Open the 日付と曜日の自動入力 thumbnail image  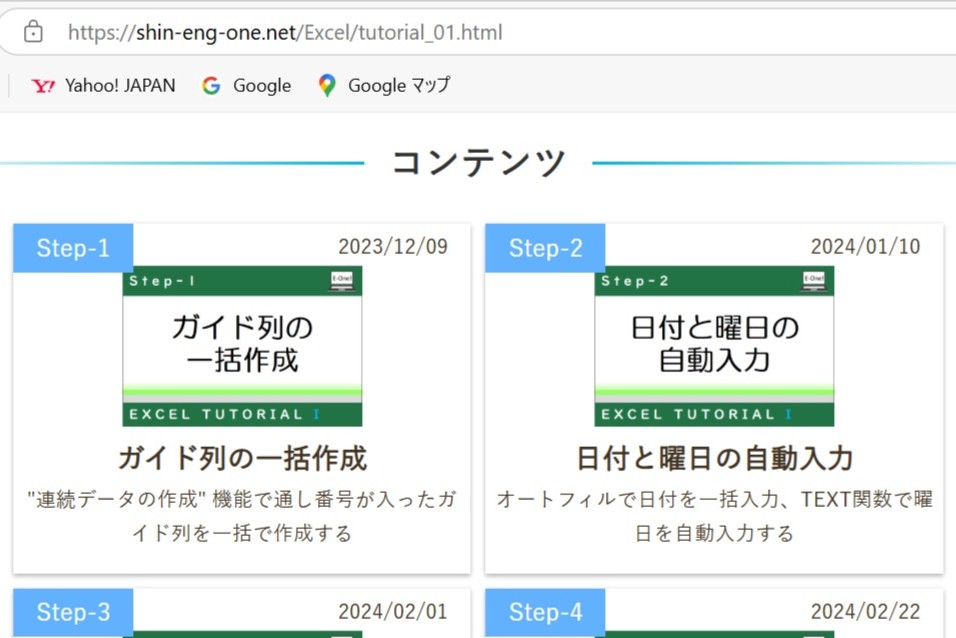[x=714, y=346]
